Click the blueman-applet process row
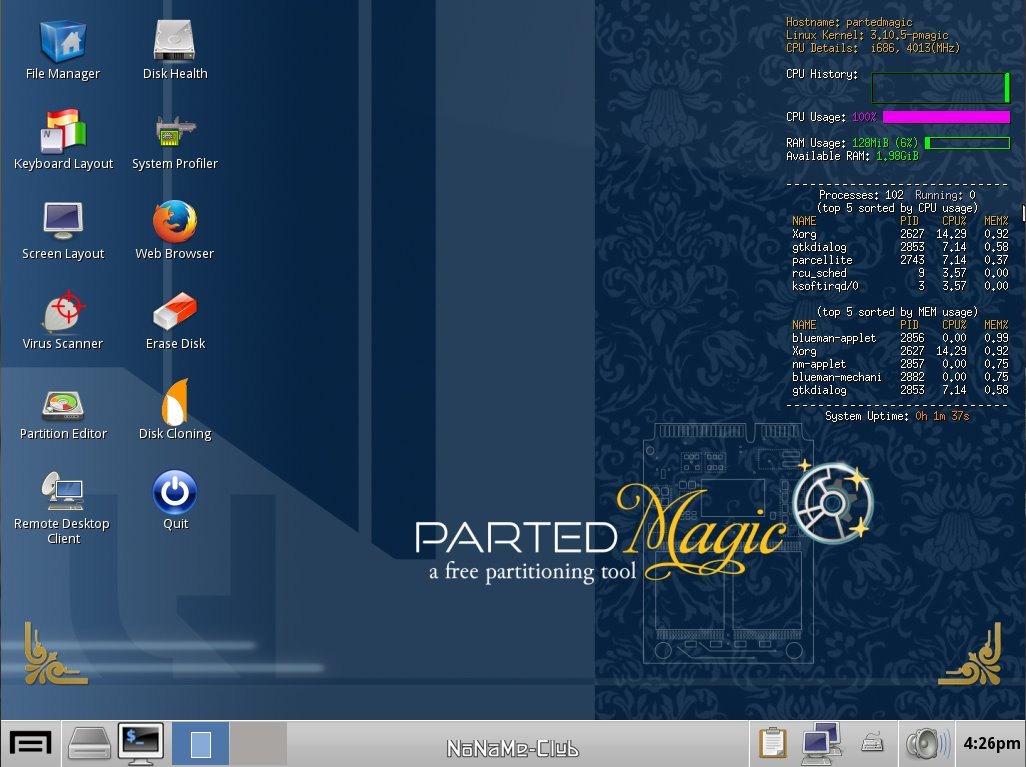Screen dimensions: 1026x767 (900, 338)
